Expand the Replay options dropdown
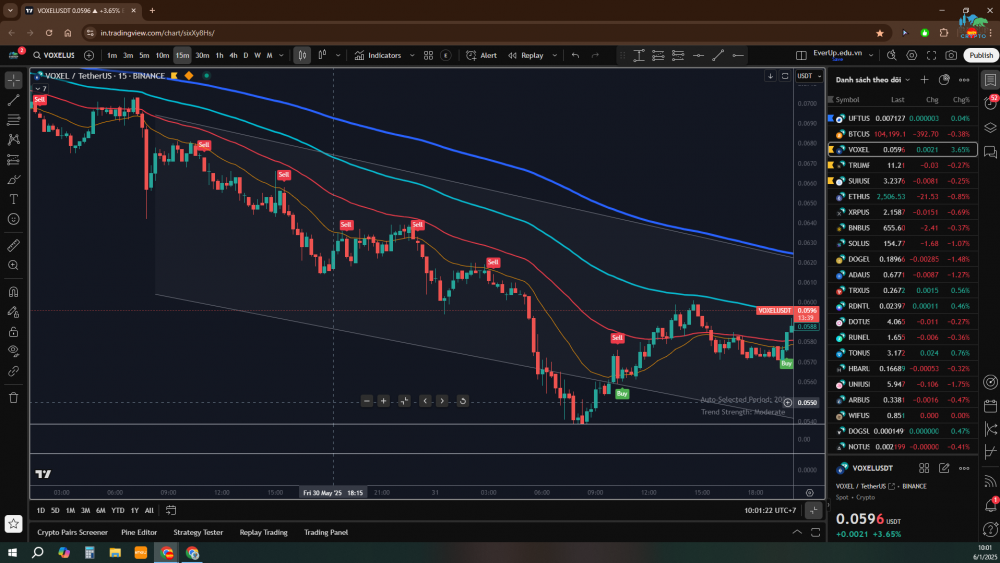The width and height of the screenshot is (1000, 563). tap(554, 55)
